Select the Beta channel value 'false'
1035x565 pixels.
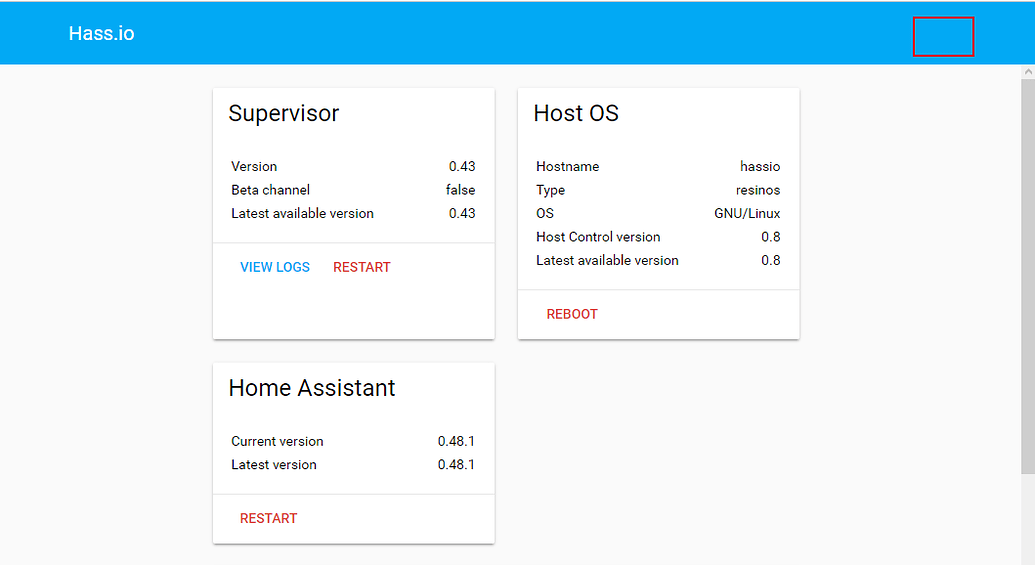coord(461,190)
